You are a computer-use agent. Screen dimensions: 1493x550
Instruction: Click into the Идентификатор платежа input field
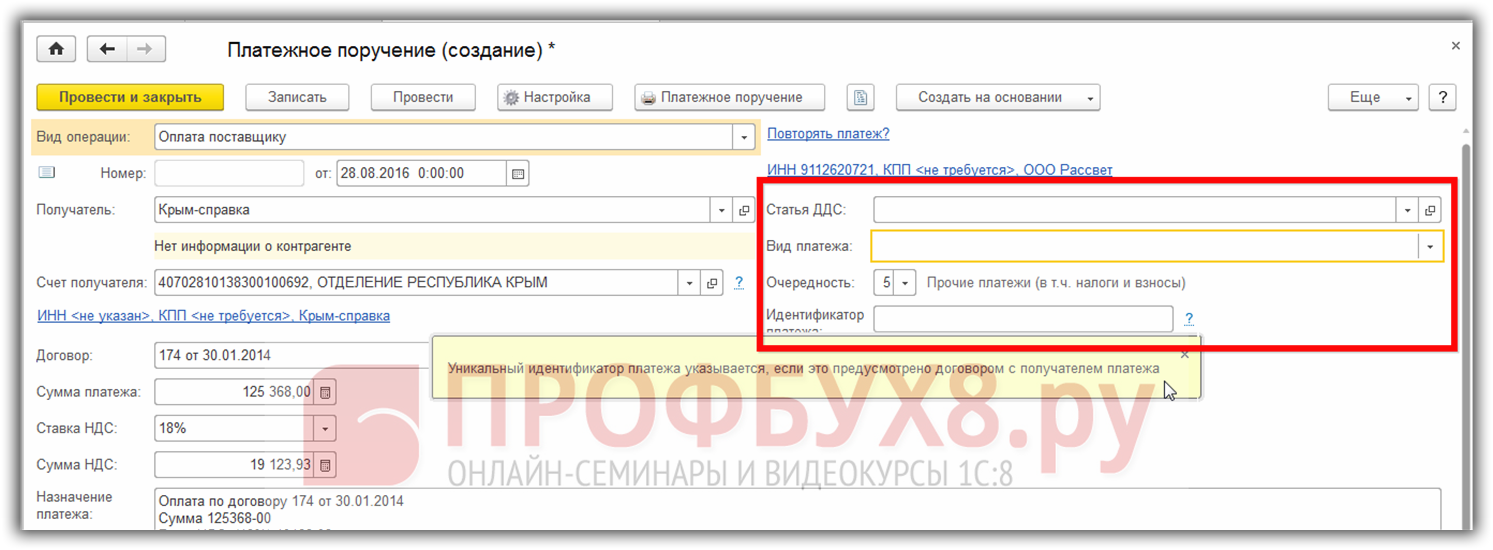tap(1022, 319)
